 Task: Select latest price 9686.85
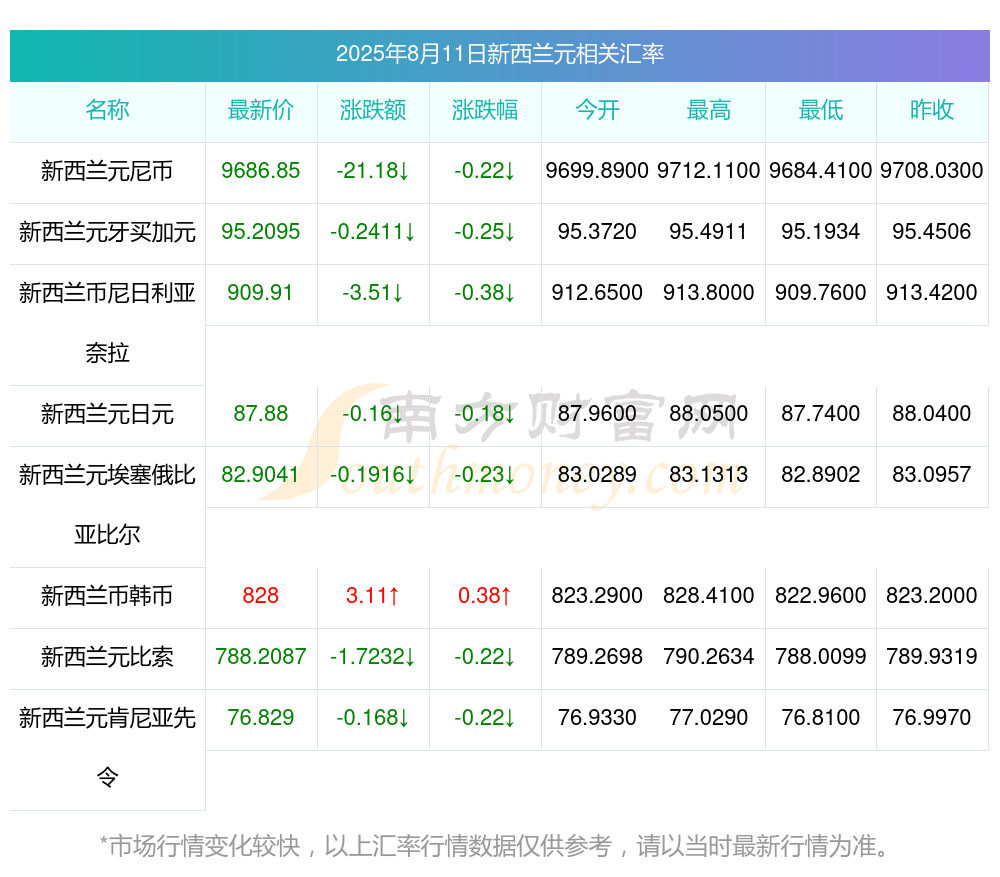click(x=260, y=170)
